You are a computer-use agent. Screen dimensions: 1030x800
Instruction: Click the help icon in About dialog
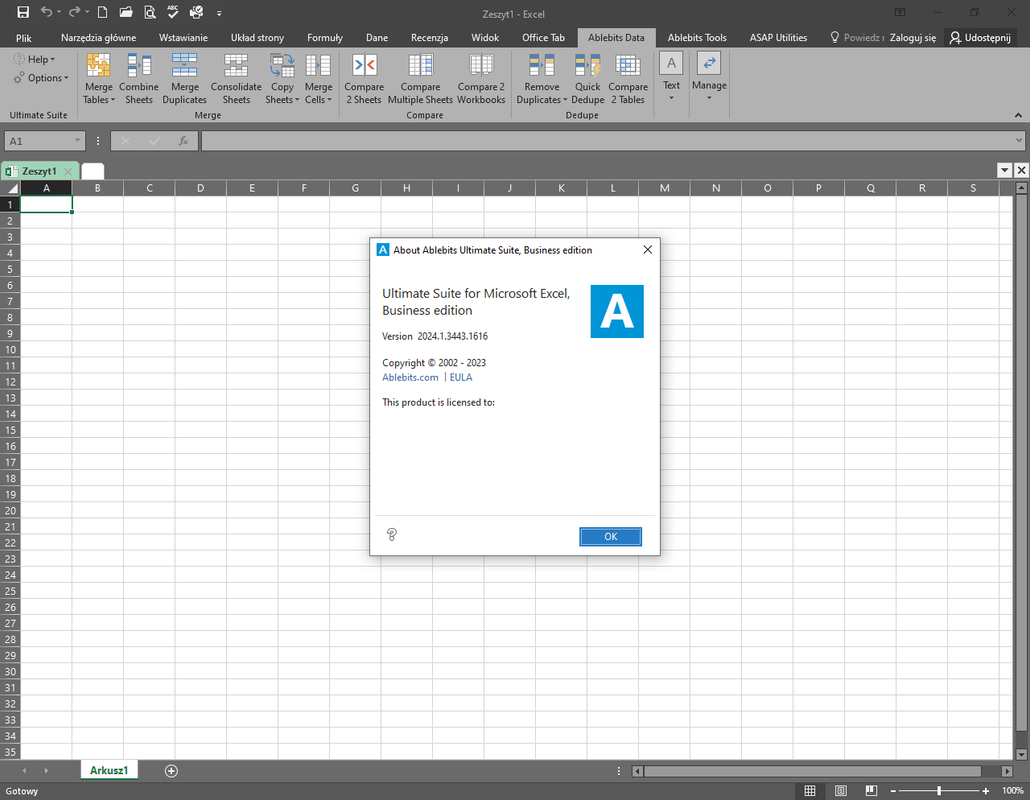392,535
